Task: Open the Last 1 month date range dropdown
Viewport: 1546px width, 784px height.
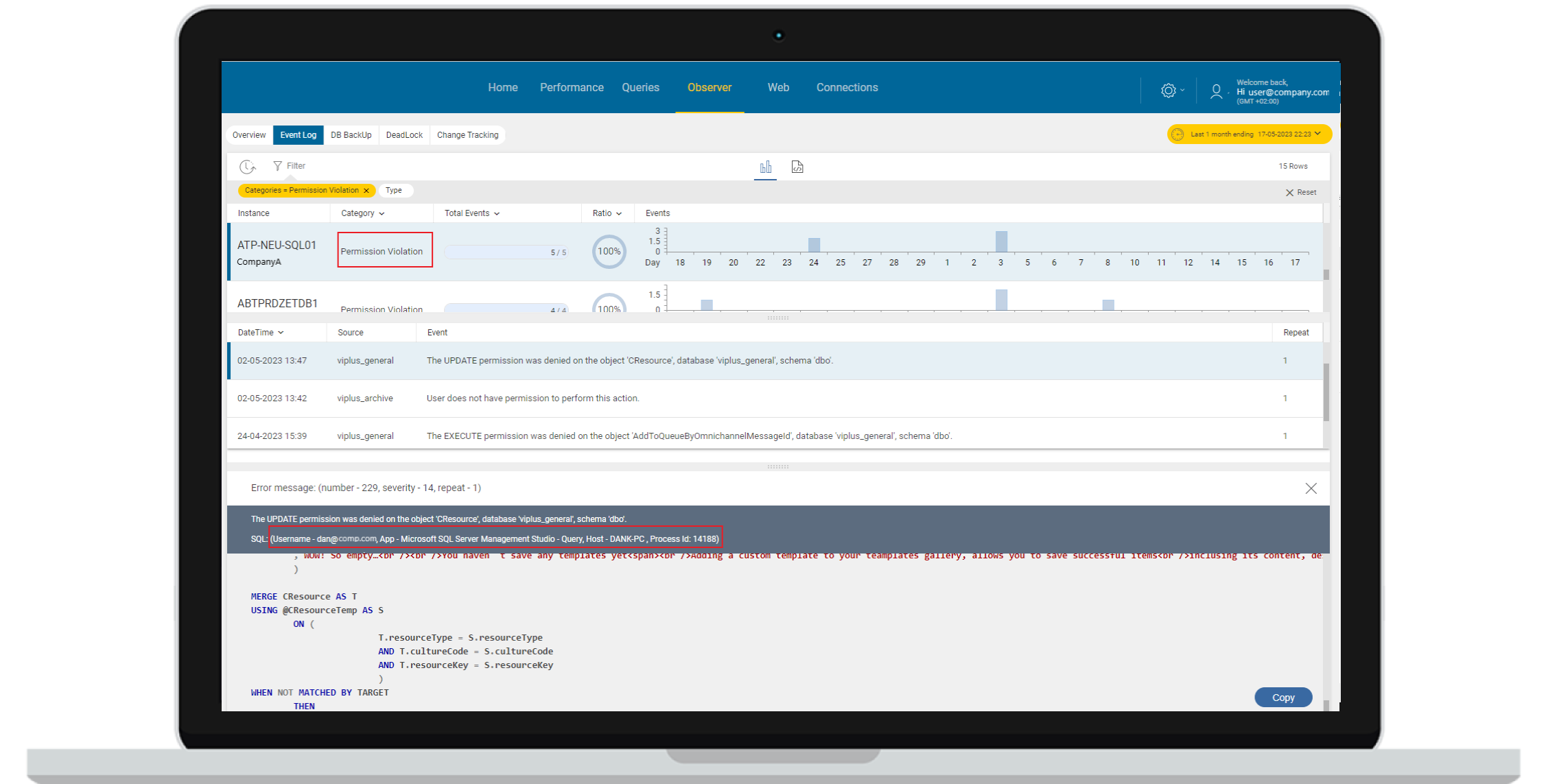Action: coord(1249,134)
